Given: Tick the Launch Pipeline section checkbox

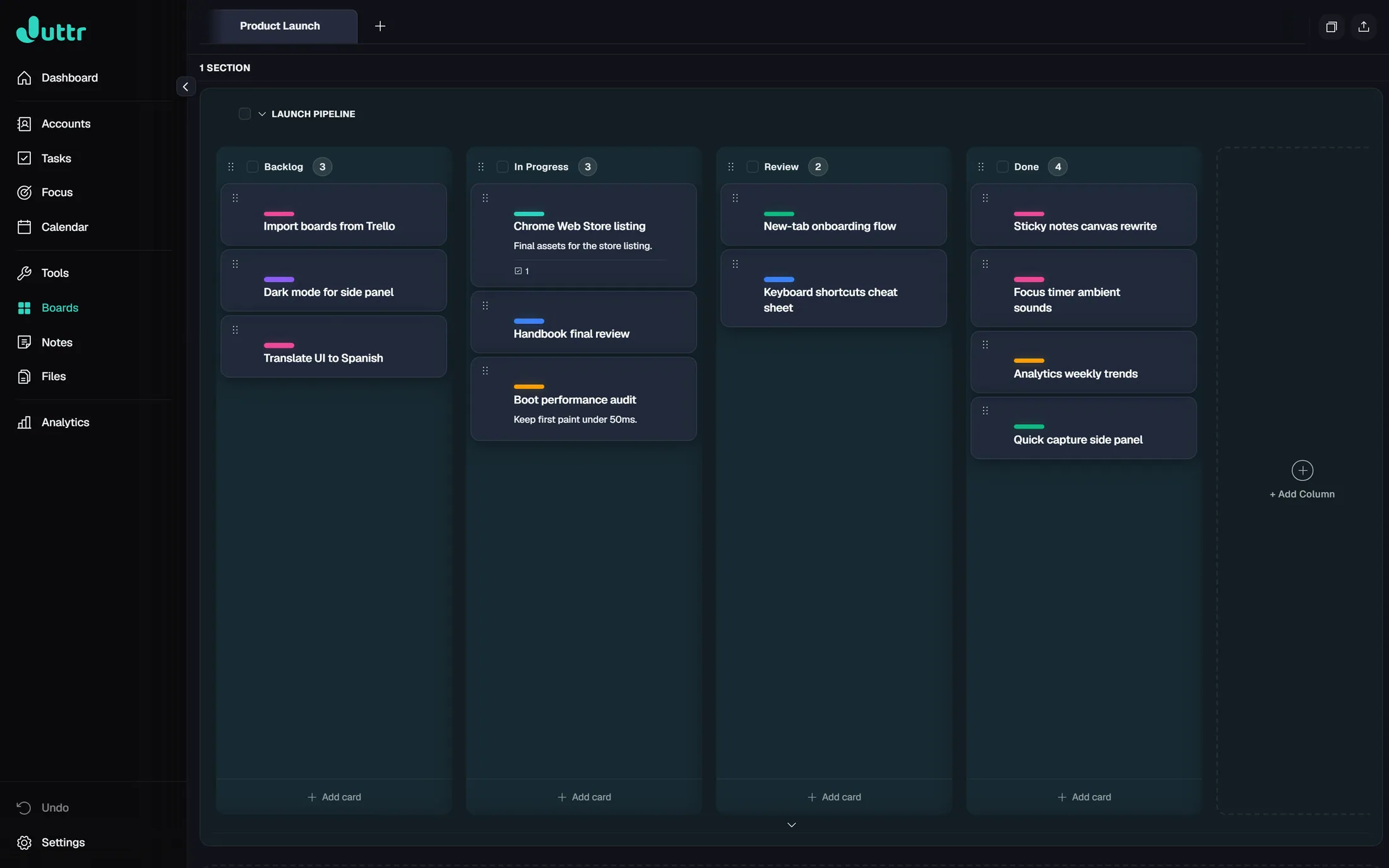Looking at the screenshot, I should [244, 114].
